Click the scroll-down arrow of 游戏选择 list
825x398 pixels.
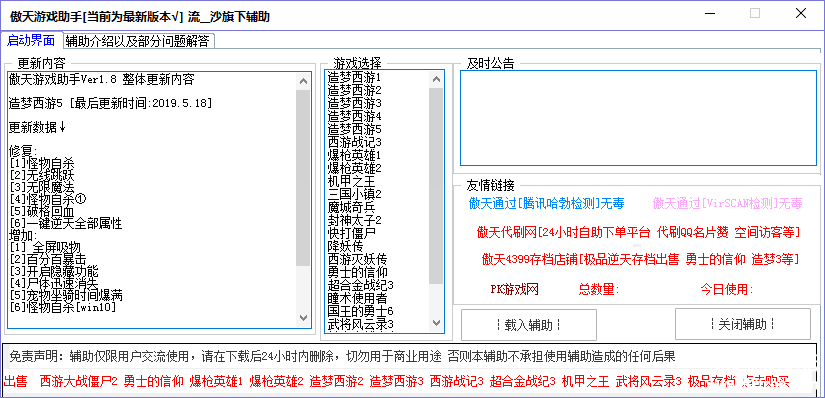click(436, 322)
